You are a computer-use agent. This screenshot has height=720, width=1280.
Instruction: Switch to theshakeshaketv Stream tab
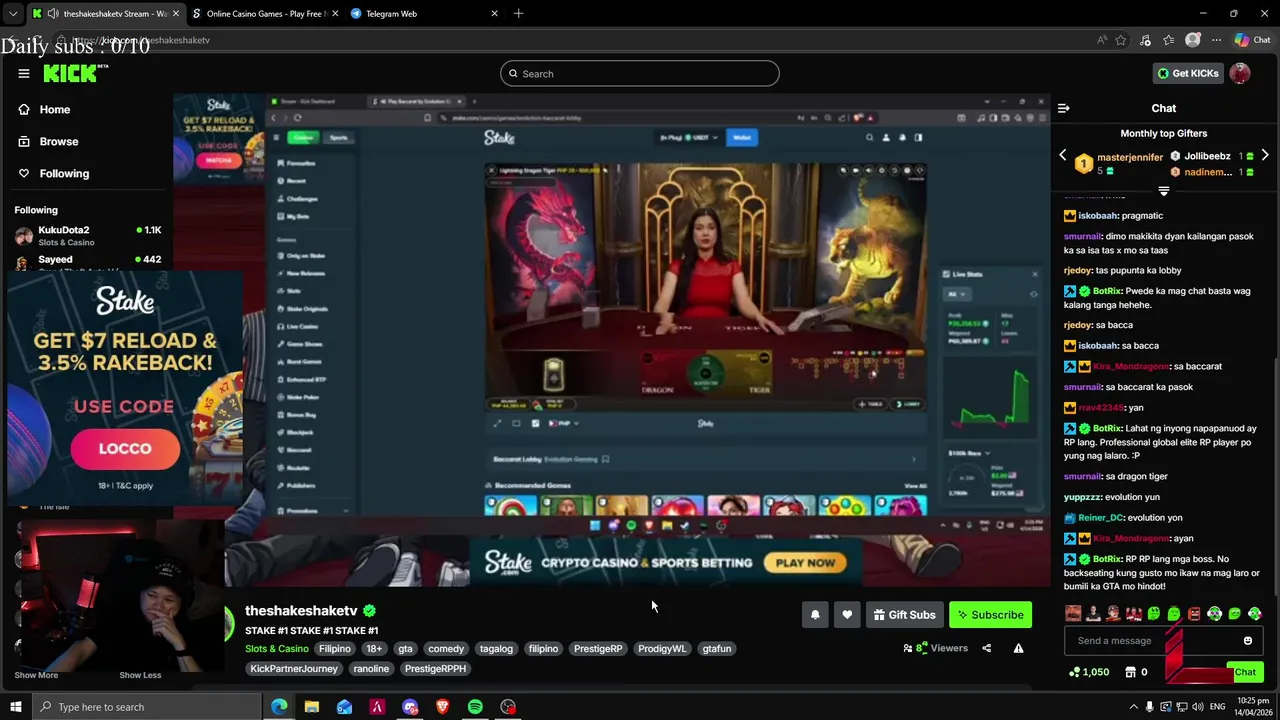[x=106, y=13]
